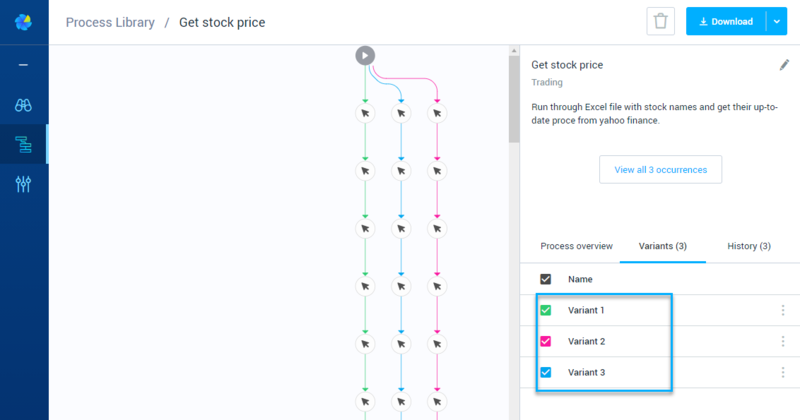
Task: Switch to the Process overview tab
Action: (576, 246)
